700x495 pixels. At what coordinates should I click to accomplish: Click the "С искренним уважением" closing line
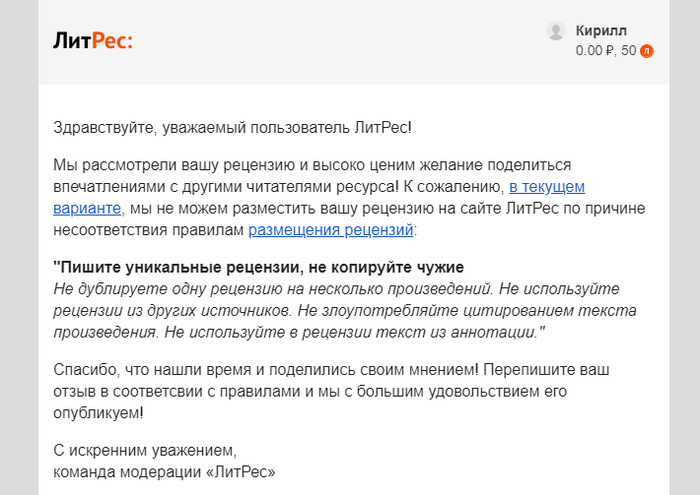pos(145,449)
